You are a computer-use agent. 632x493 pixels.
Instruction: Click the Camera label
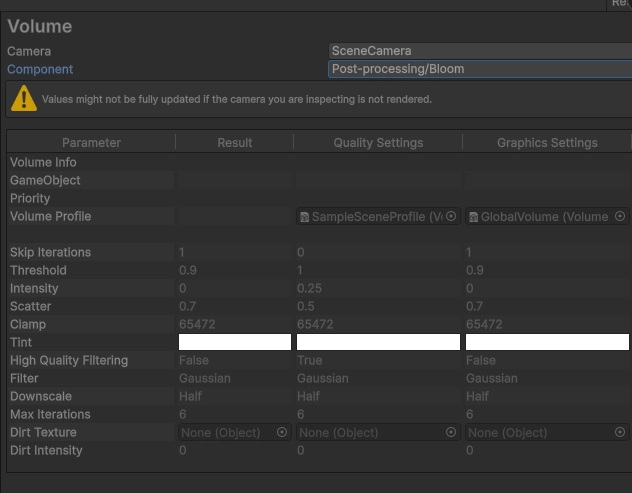pos(29,51)
